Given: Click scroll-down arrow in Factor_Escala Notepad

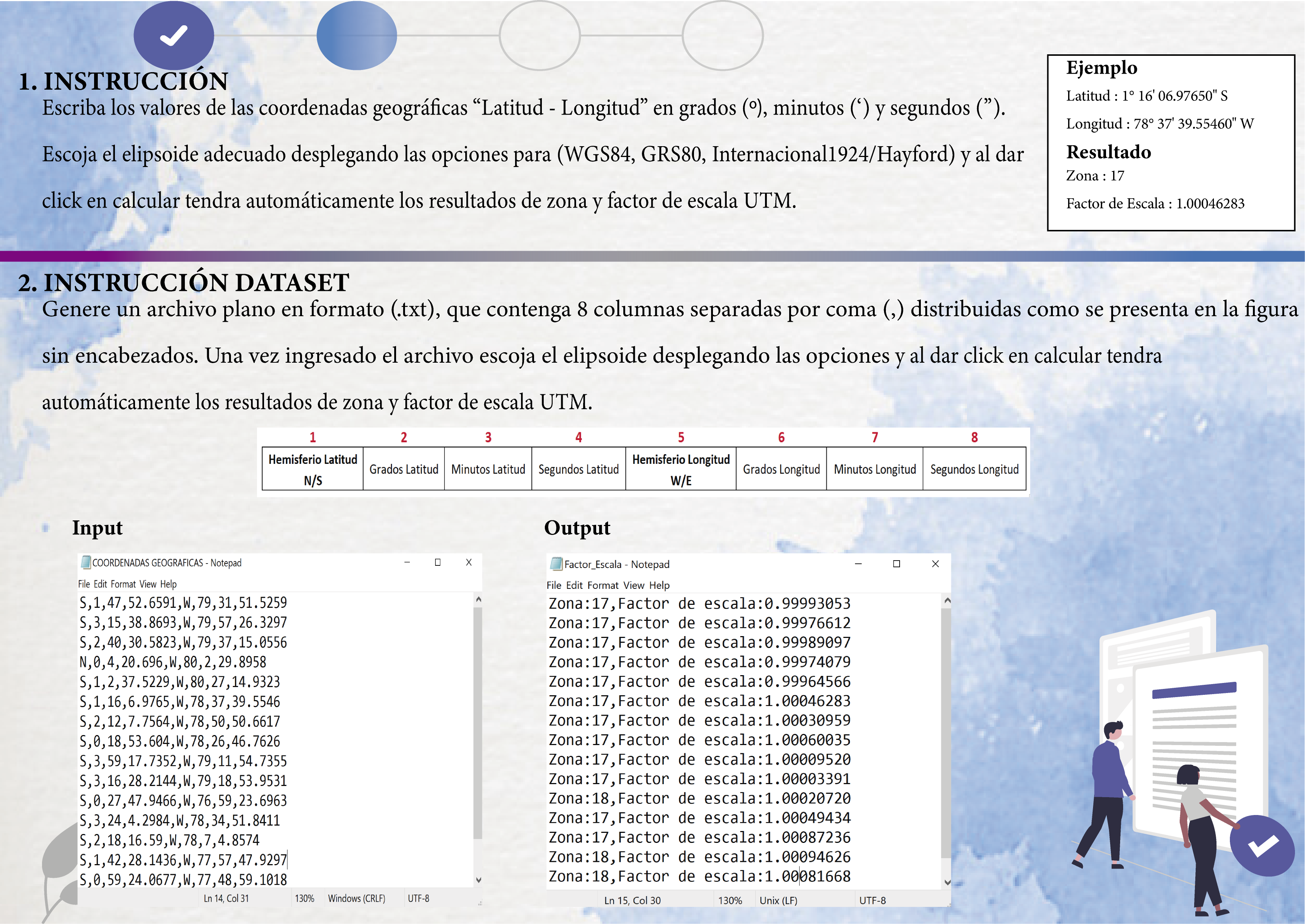Looking at the screenshot, I should point(947,882).
